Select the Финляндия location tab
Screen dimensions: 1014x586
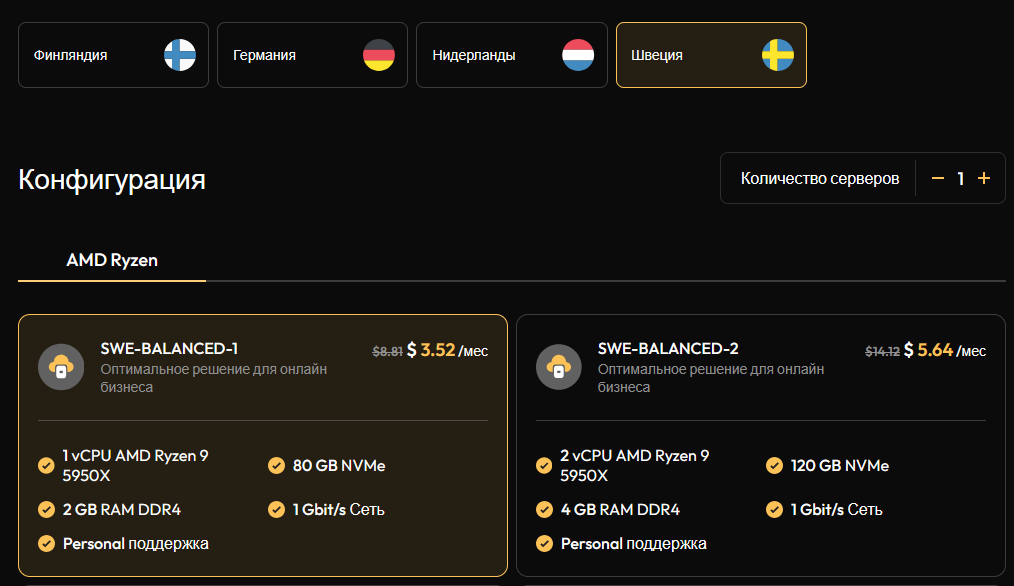tap(113, 55)
